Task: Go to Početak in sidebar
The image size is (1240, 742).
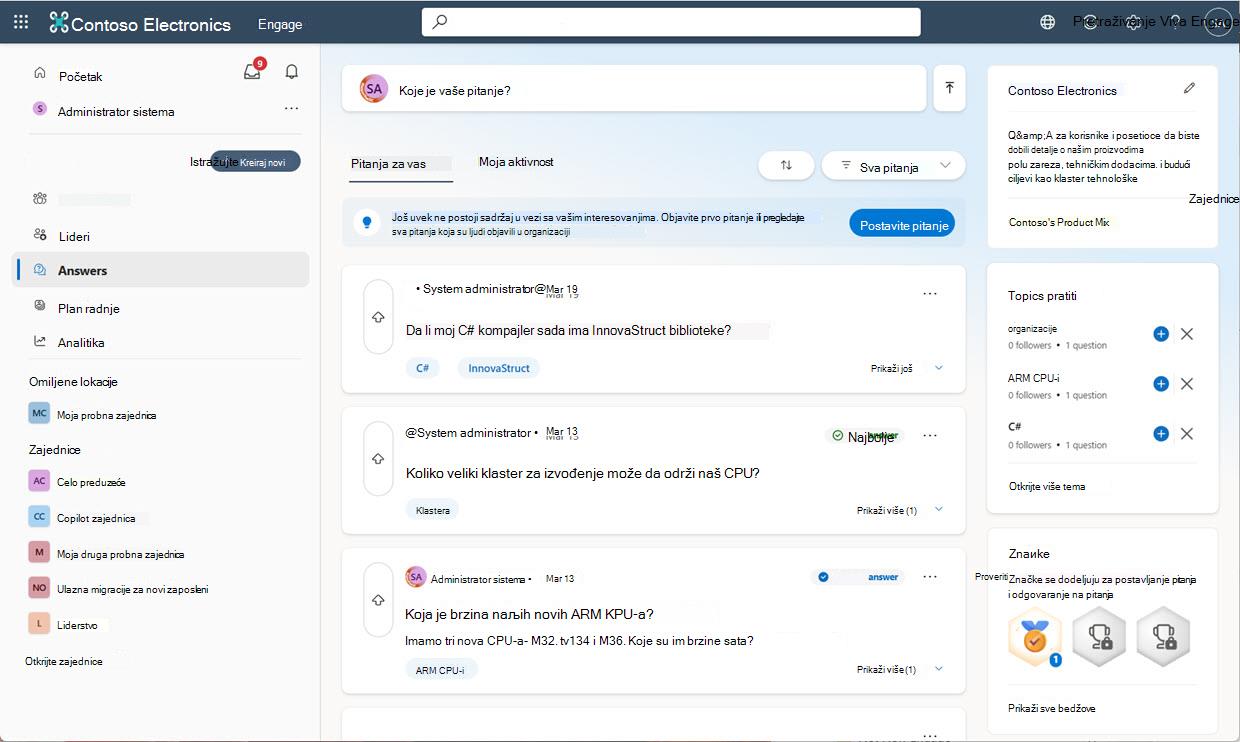Action: click(x=80, y=76)
